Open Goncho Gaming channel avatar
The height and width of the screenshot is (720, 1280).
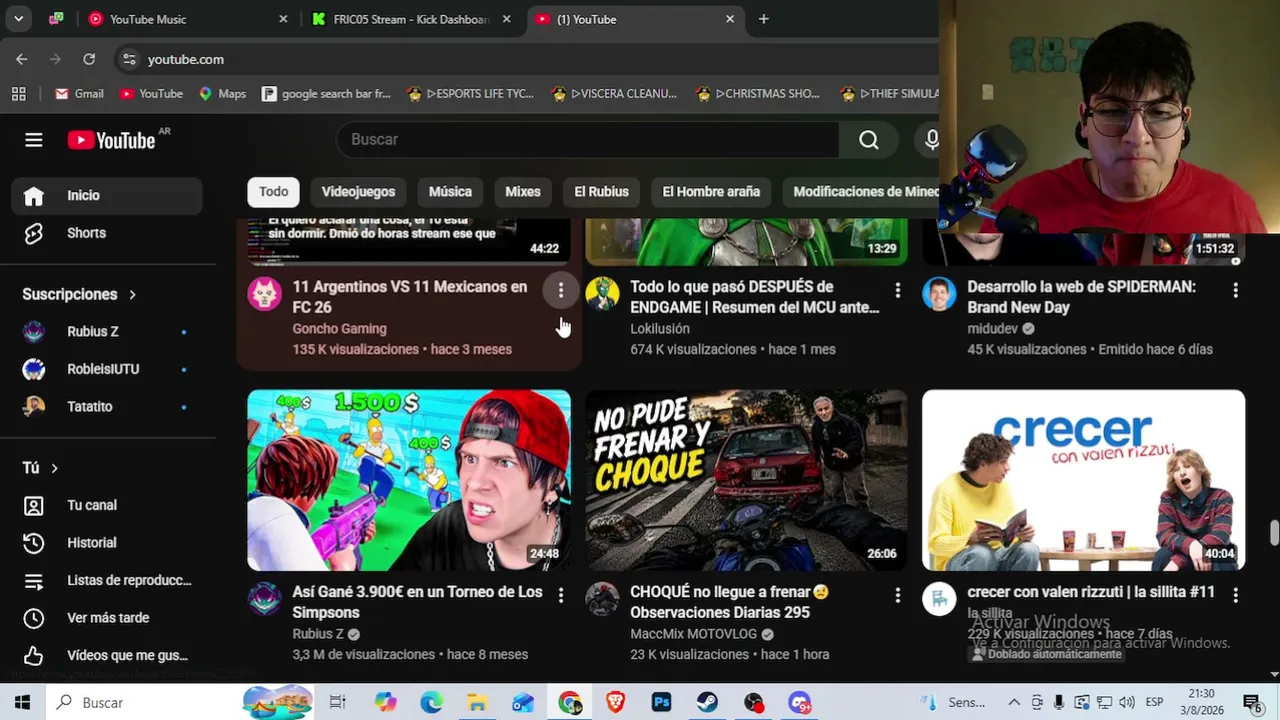[265, 294]
